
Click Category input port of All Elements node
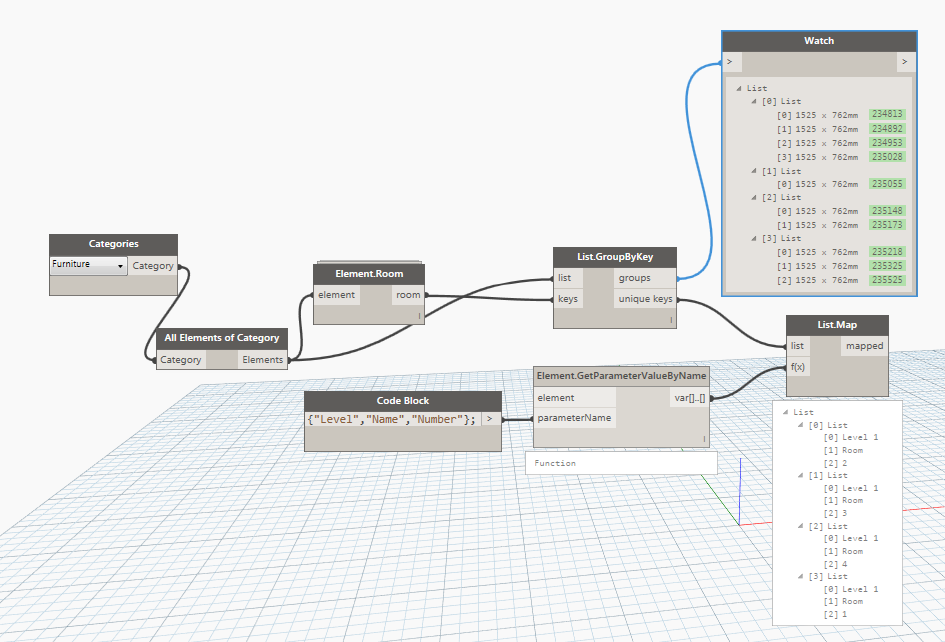[x=181, y=360]
